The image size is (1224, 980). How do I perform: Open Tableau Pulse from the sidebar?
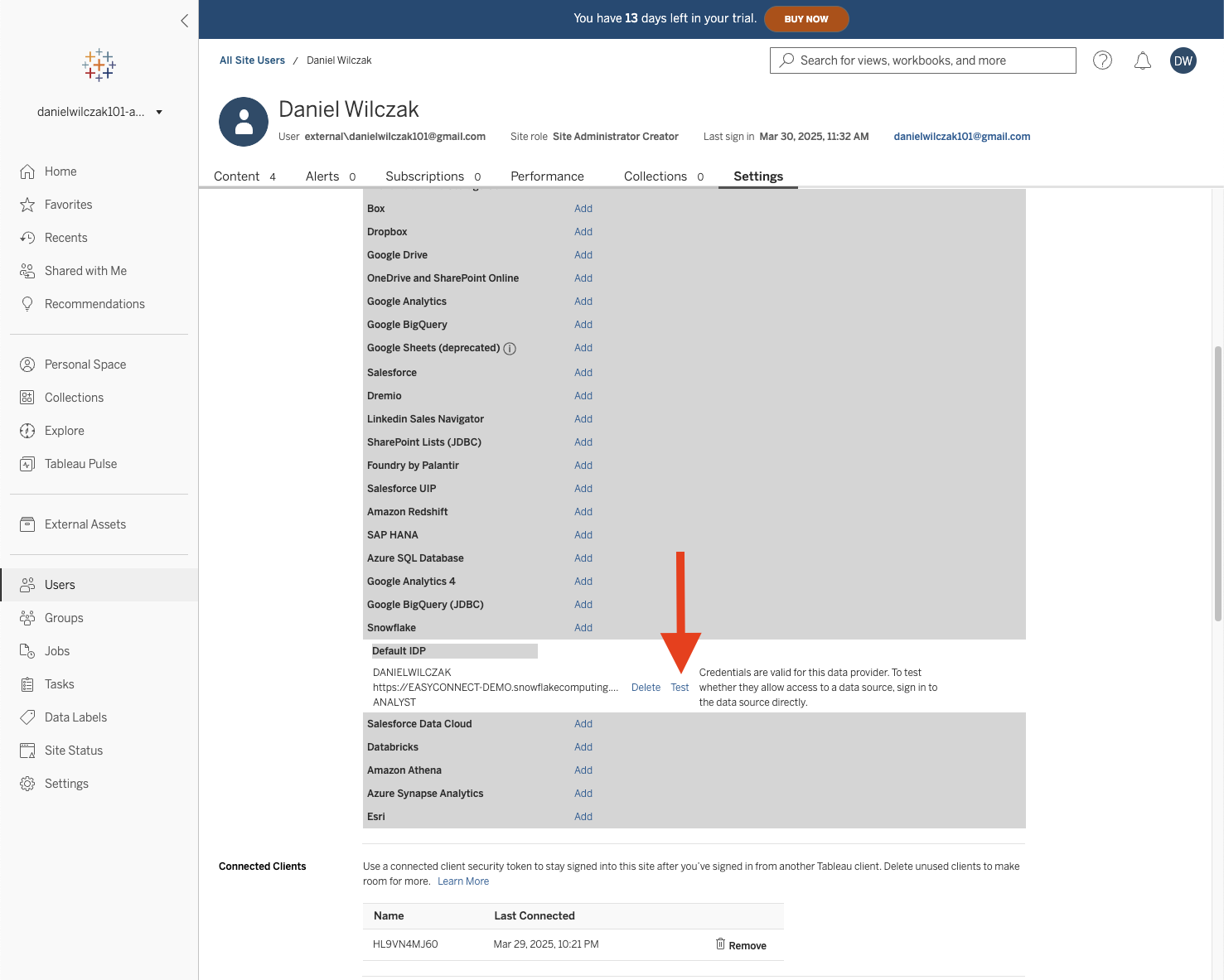(80, 464)
